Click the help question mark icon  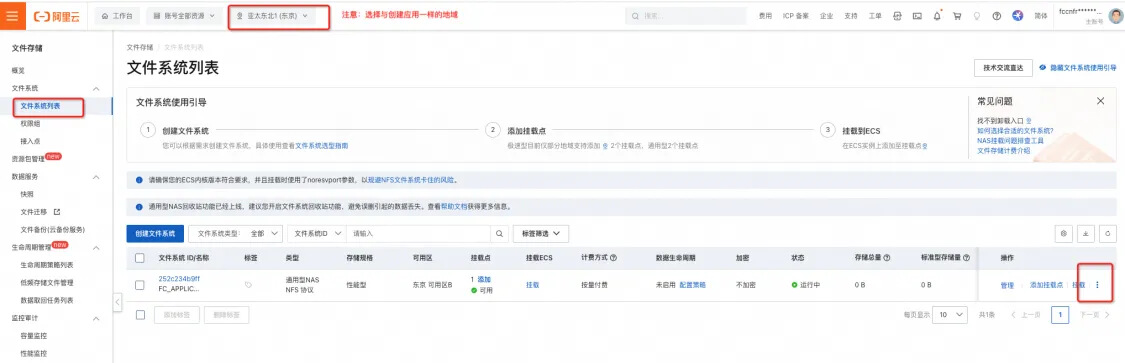coord(997,16)
